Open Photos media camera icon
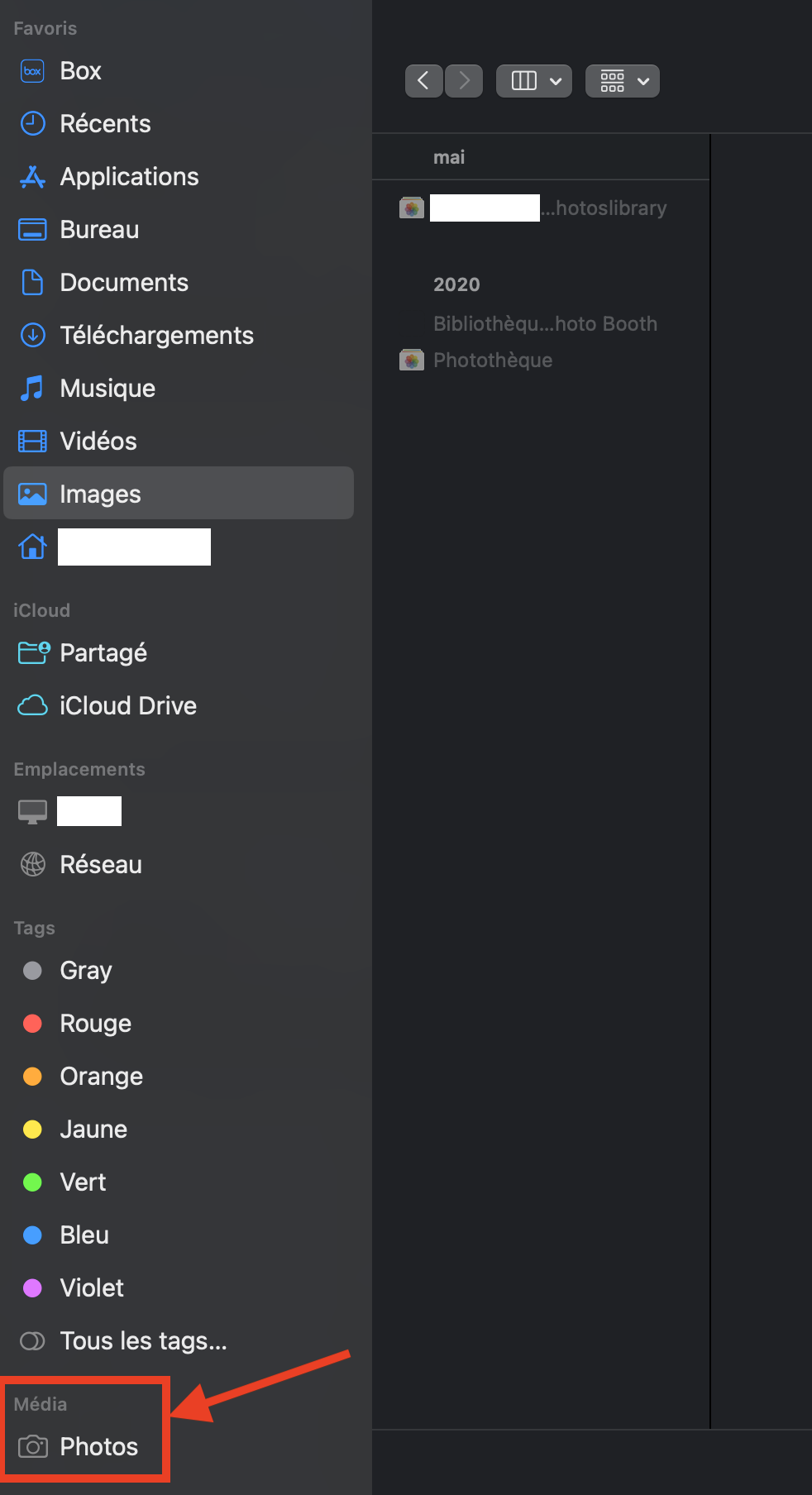This screenshot has height=1495, width=812. pyautogui.click(x=32, y=1446)
